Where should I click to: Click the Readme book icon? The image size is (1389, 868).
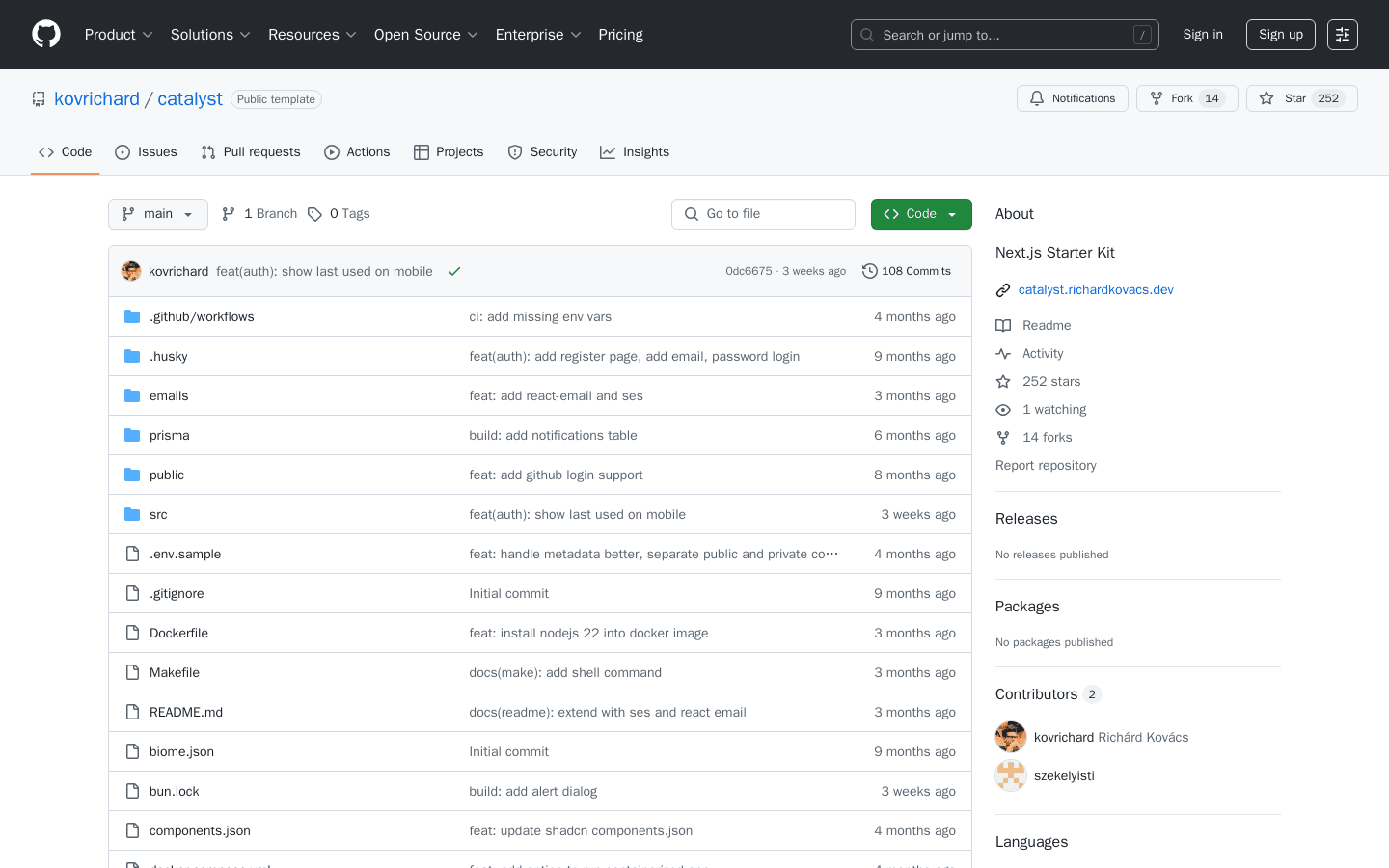[1003, 326]
